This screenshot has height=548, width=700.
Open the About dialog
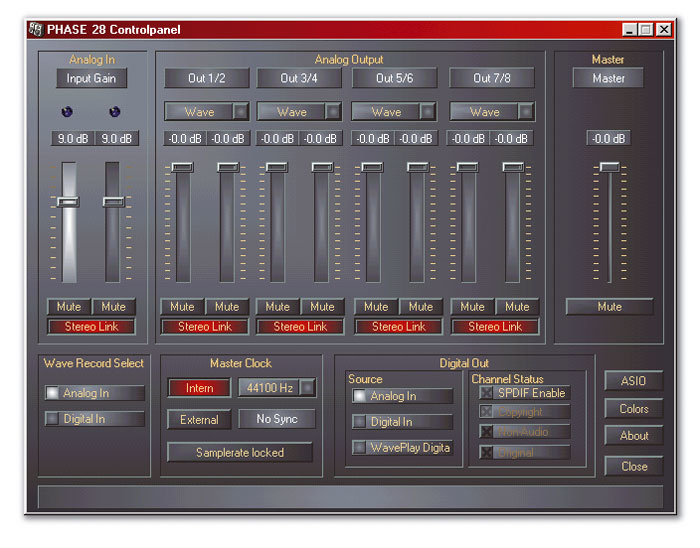pos(633,436)
